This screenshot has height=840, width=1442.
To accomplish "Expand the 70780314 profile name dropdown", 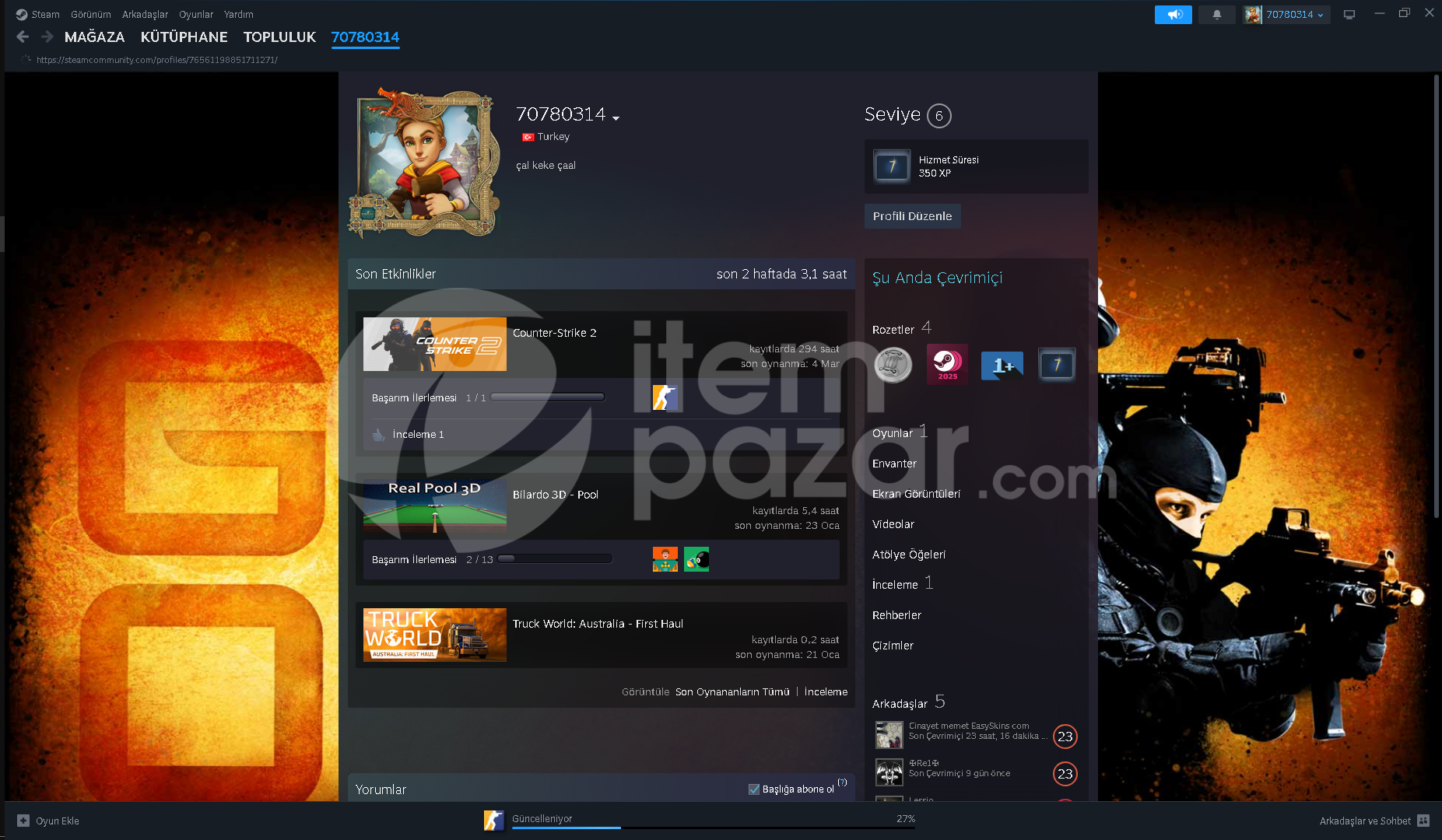I will click(616, 118).
